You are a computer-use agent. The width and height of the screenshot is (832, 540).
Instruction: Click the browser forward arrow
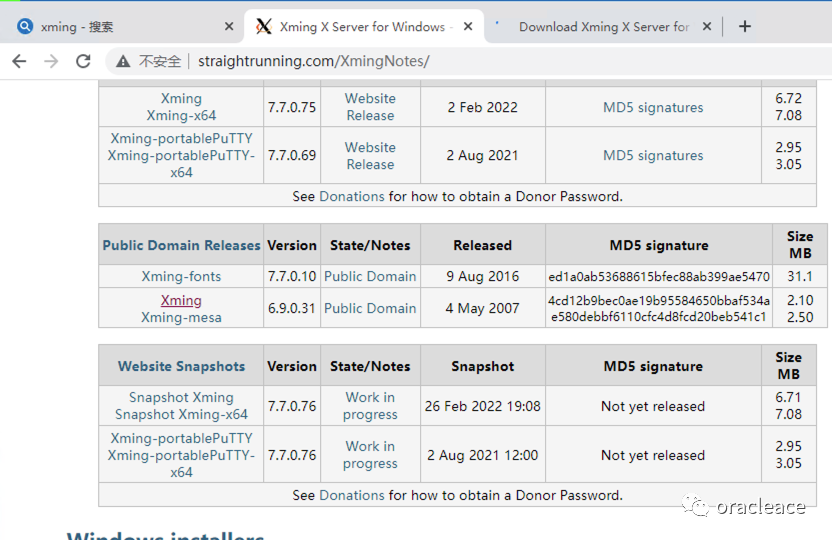pyautogui.click(x=51, y=62)
